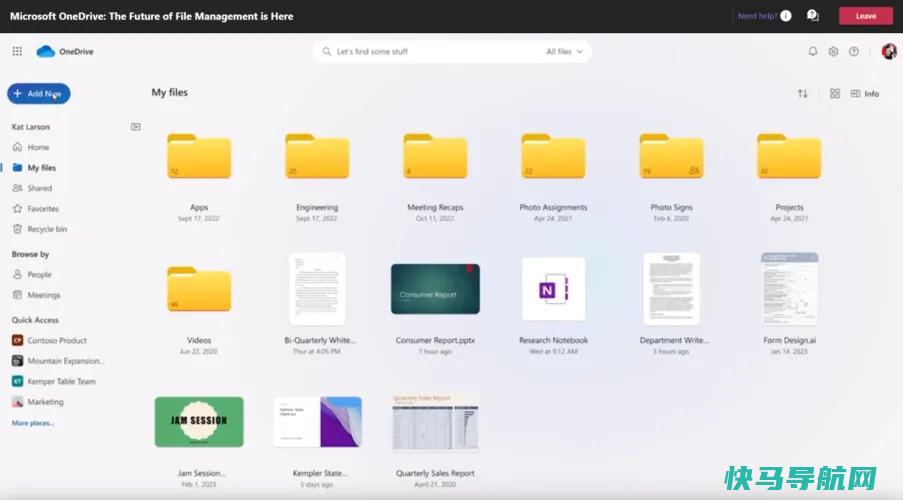This screenshot has width=903, height=500.
Task: Open the Photo Assignments folder
Action: pos(553,157)
